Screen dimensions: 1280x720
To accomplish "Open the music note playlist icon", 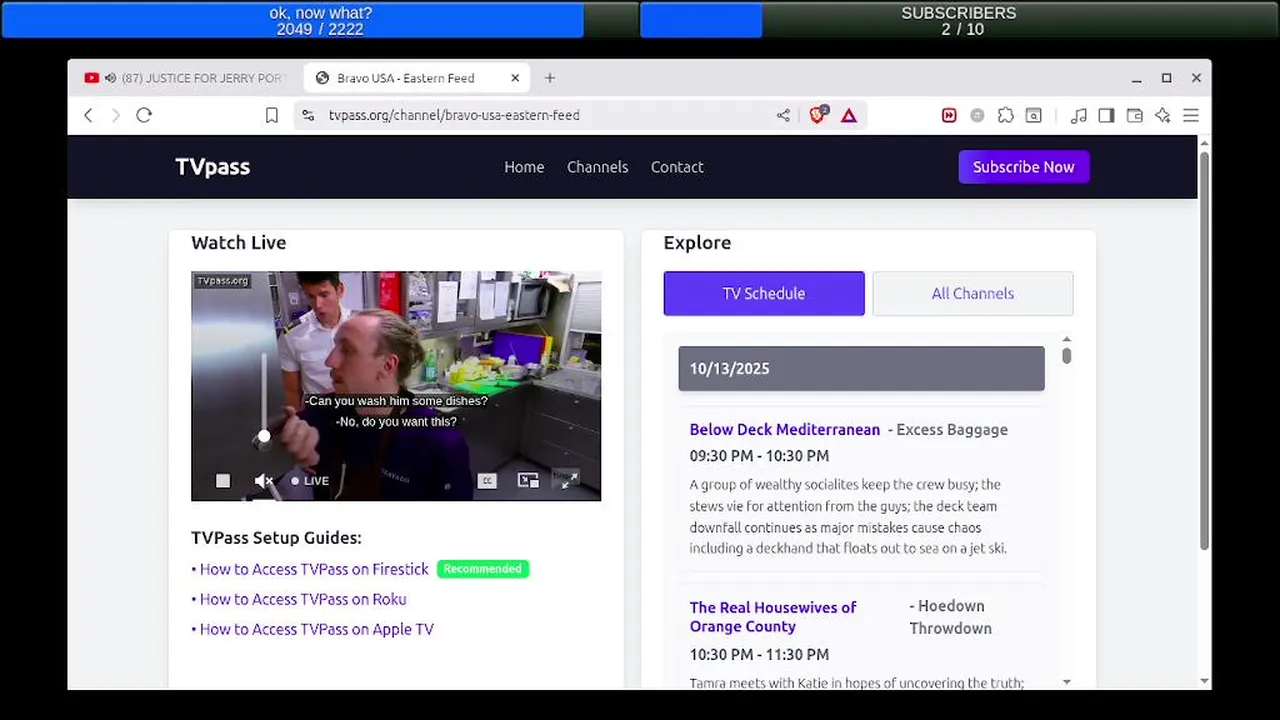I will pos(1078,115).
